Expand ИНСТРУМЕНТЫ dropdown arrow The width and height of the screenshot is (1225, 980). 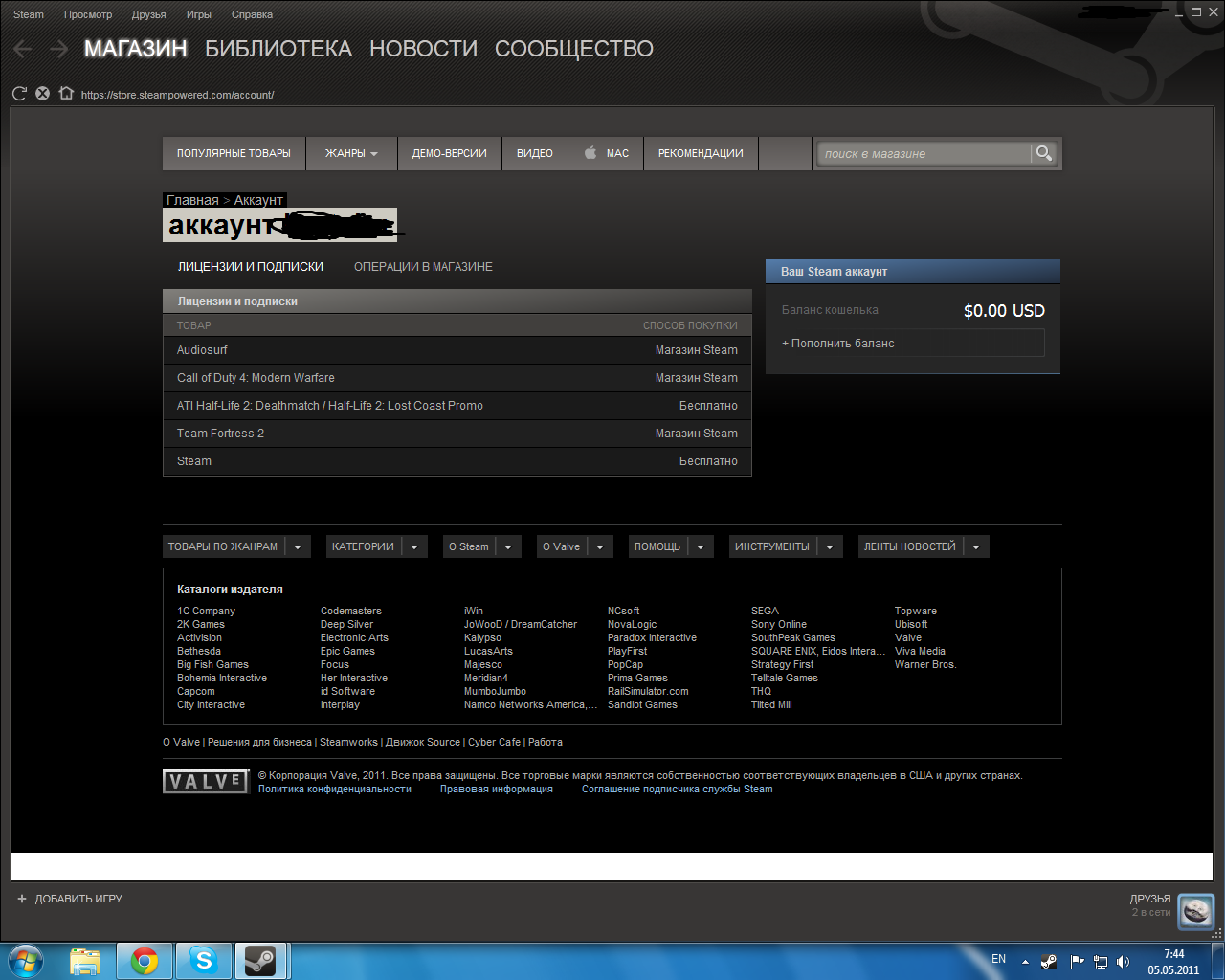[x=830, y=547]
